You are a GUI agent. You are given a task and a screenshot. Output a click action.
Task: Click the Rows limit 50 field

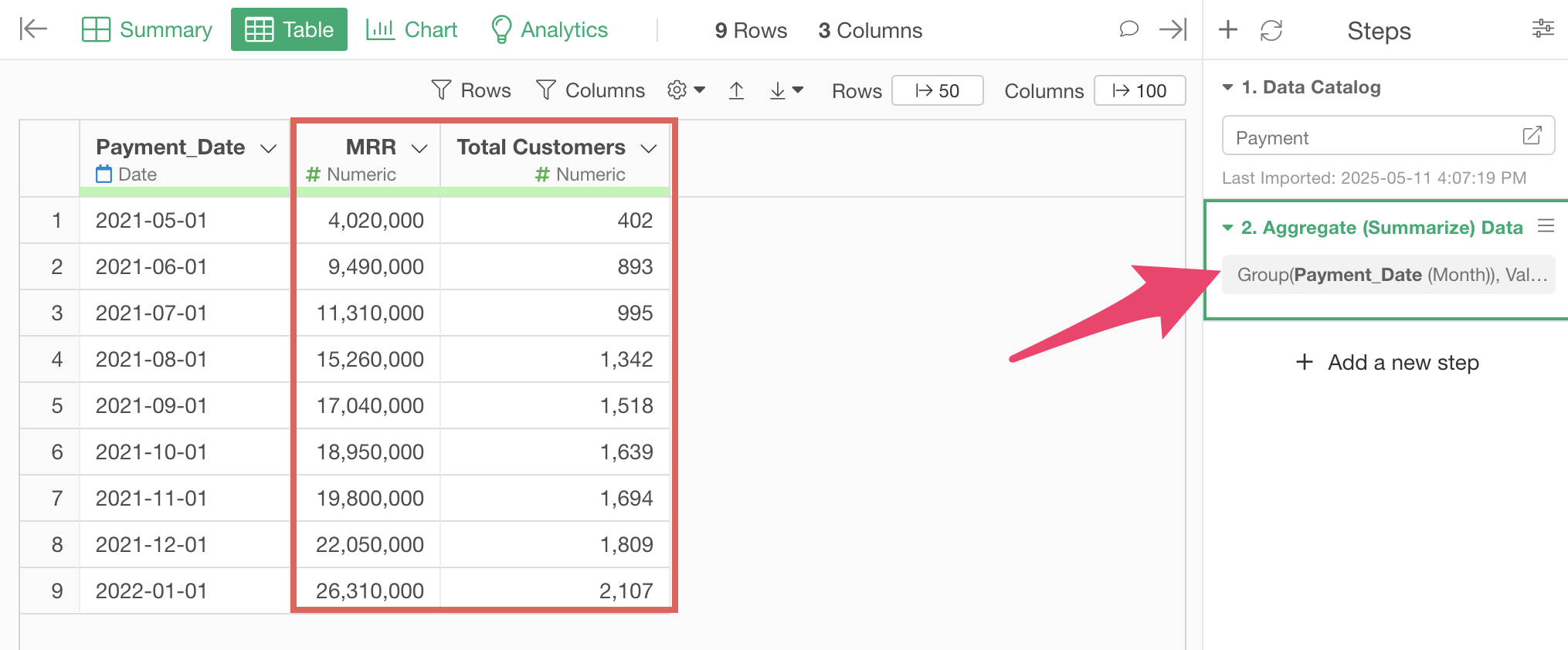937,90
